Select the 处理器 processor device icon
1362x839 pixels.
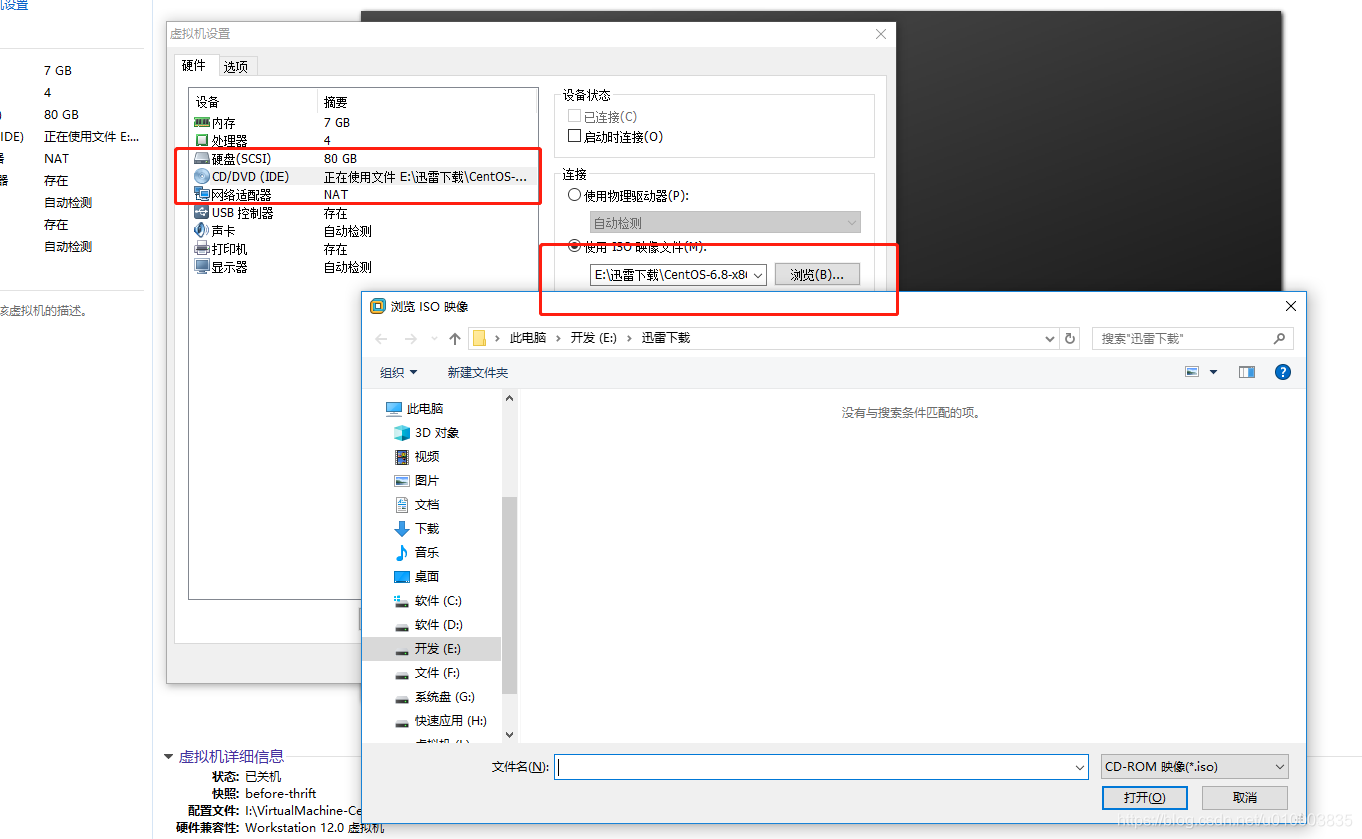click(202, 141)
